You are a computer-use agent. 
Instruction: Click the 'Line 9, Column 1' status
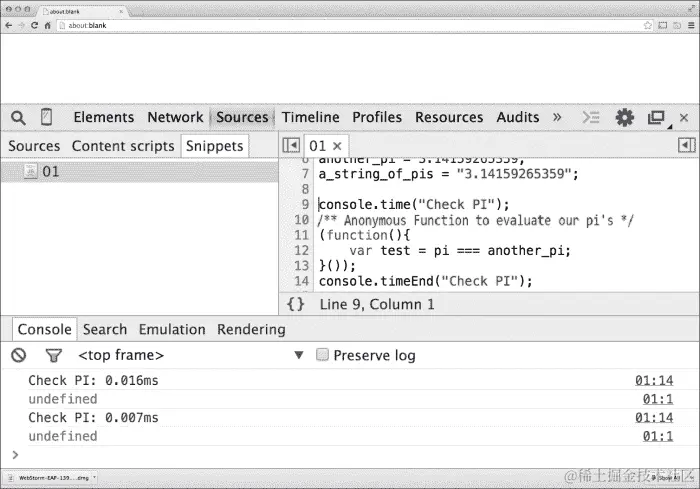coord(377,305)
